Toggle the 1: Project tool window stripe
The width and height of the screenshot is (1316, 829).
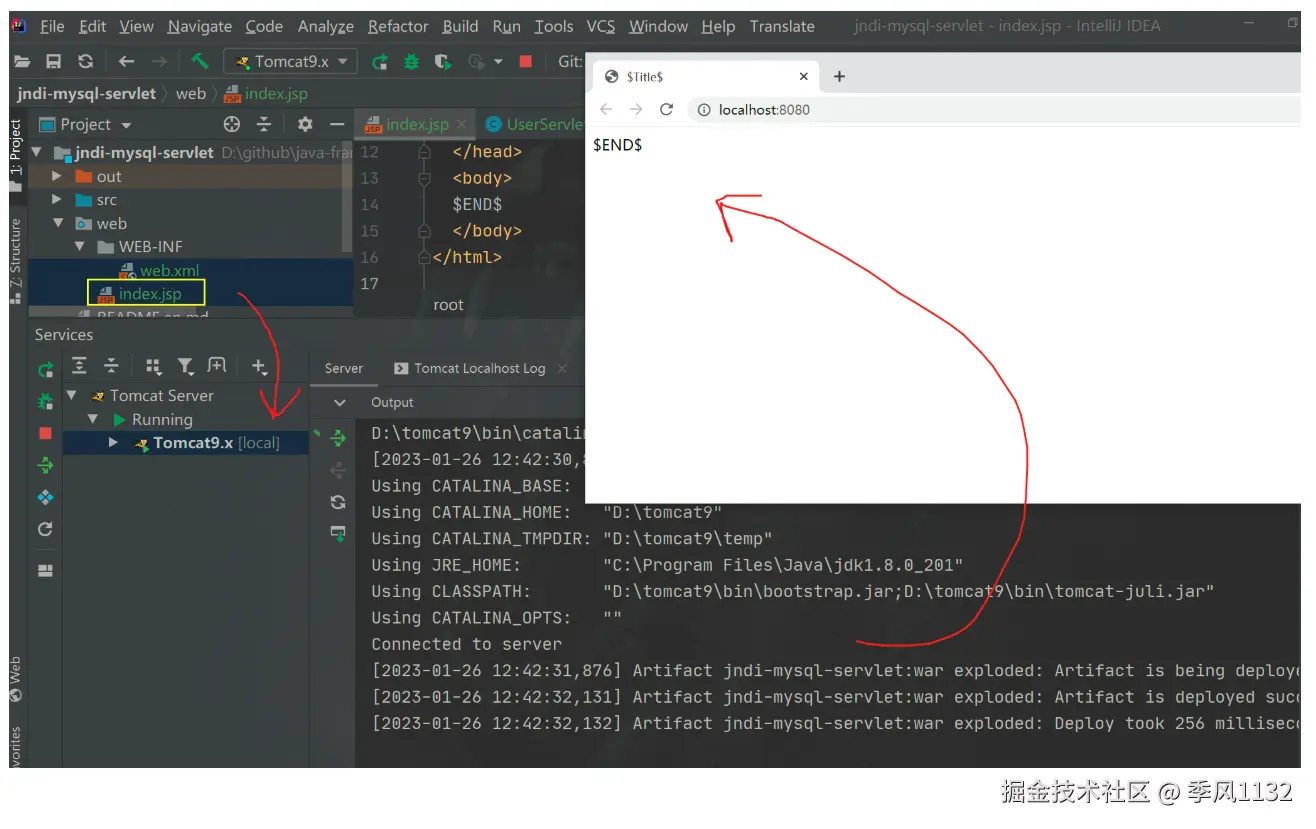click(15, 157)
